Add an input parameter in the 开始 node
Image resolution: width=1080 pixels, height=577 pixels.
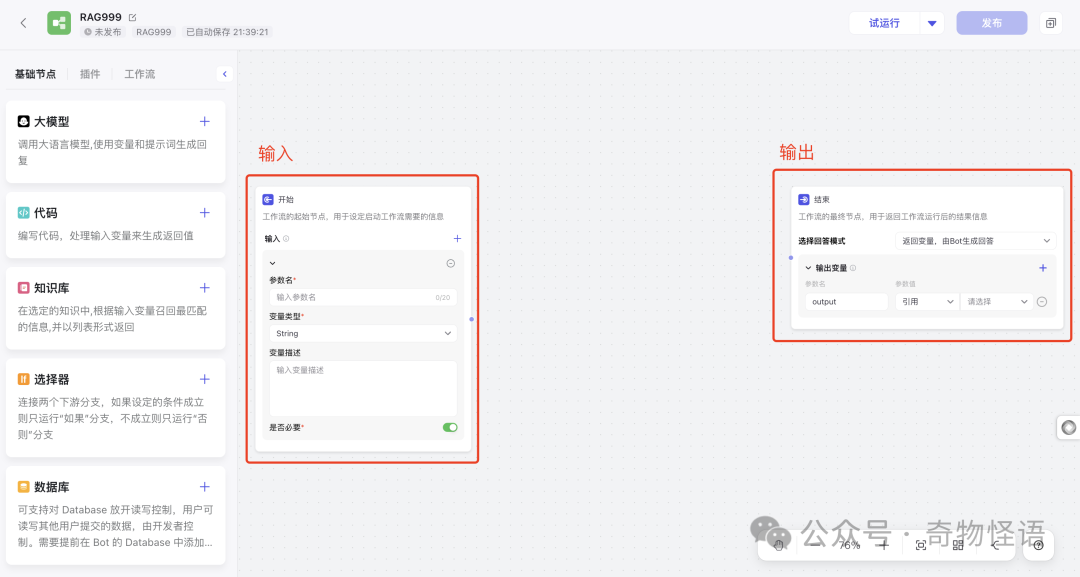pos(457,239)
